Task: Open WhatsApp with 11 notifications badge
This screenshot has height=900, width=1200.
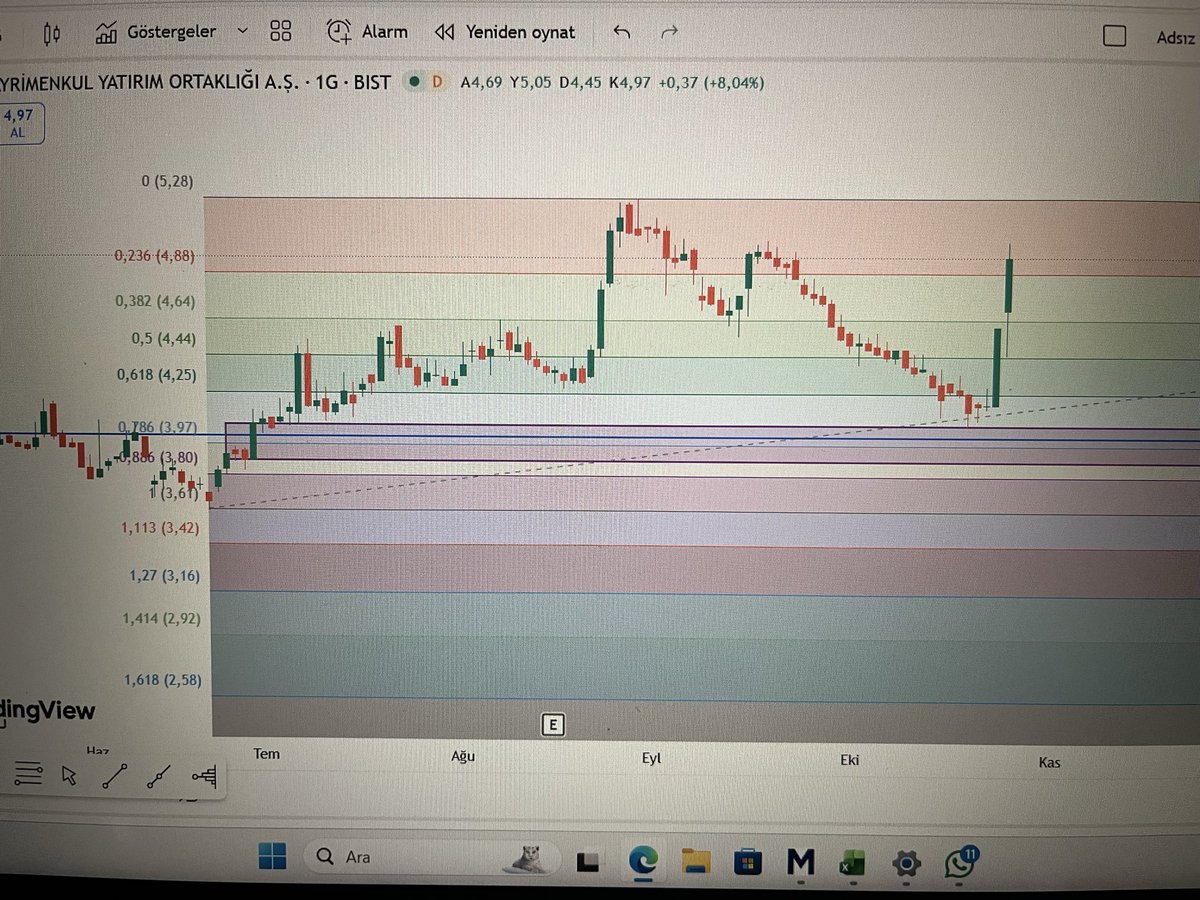Action: (x=960, y=862)
